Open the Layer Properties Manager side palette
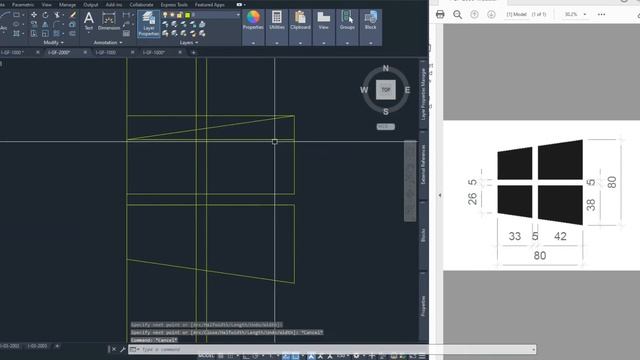Image resolution: width=640 pixels, height=360 pixels. 423,94
